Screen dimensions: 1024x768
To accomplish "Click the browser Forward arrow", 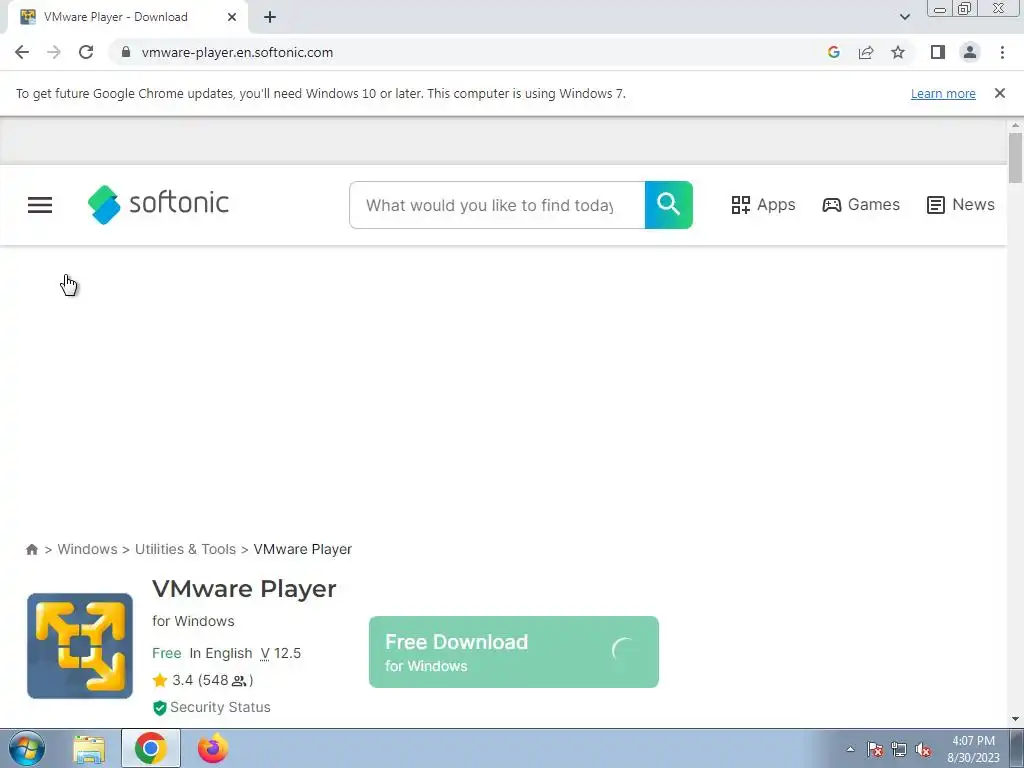I will pyautogui.click(x=54, y=52).
